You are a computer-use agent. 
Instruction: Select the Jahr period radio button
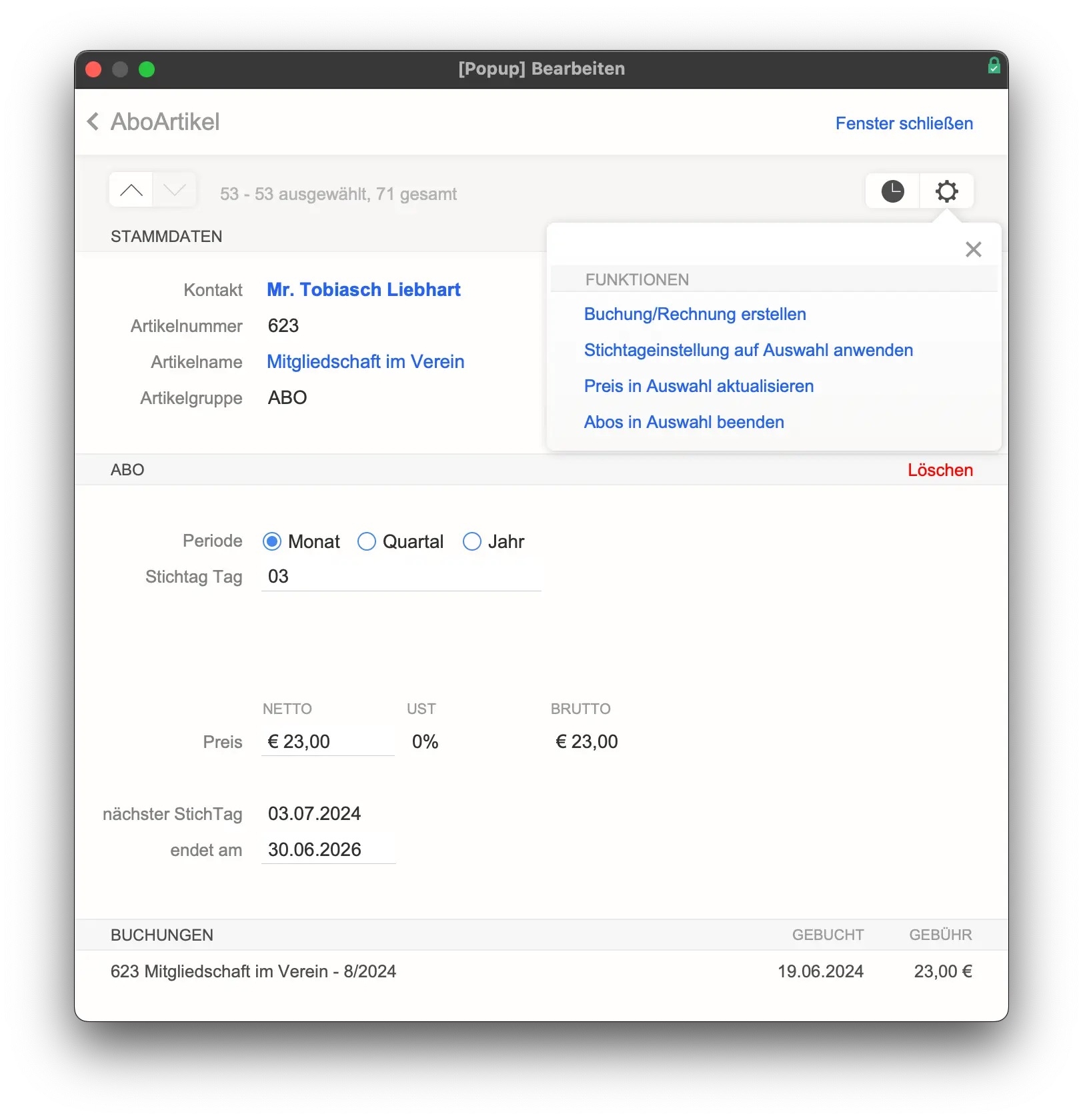(x=472, y=541)
